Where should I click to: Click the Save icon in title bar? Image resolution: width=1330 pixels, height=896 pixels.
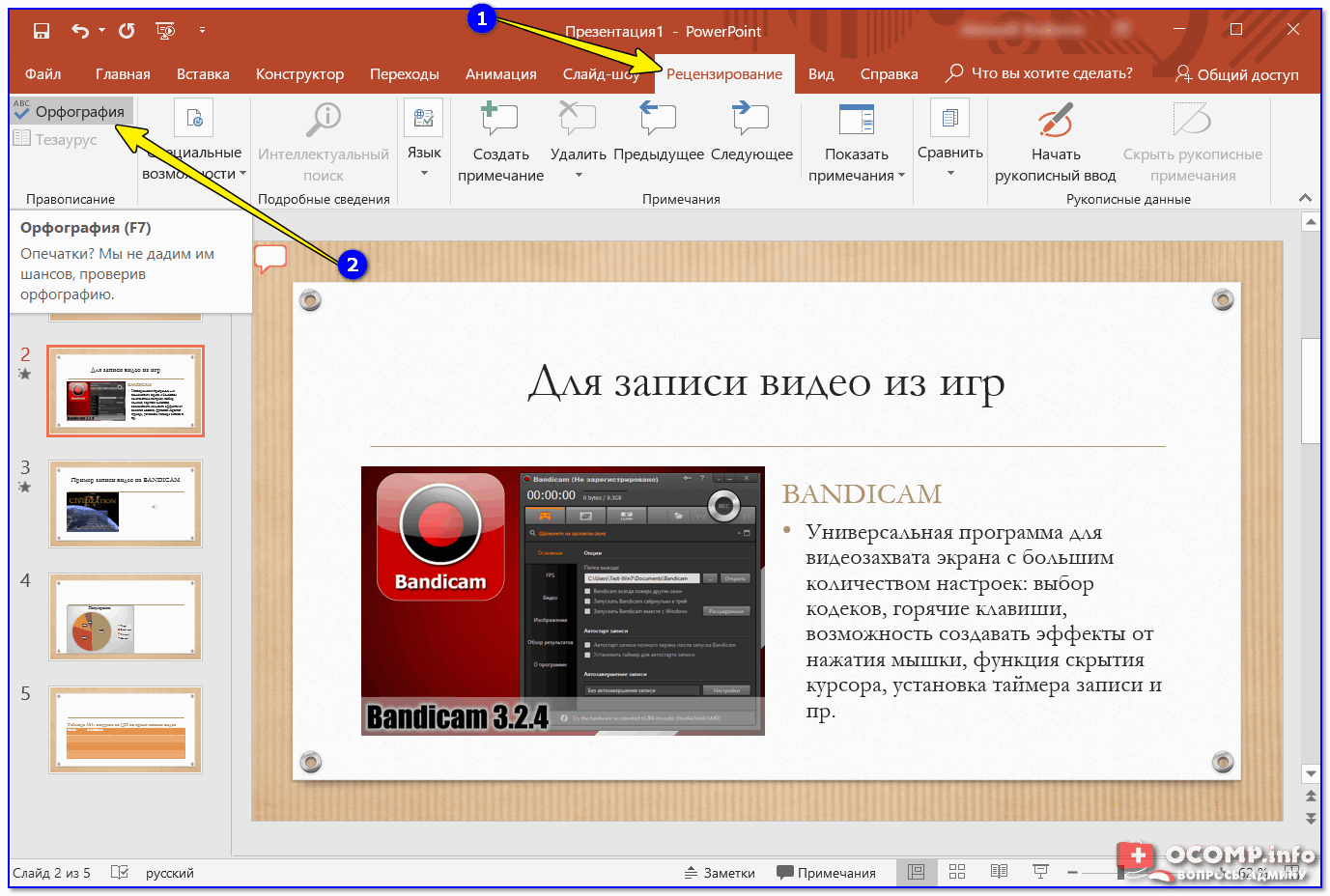tap(42, 31)
